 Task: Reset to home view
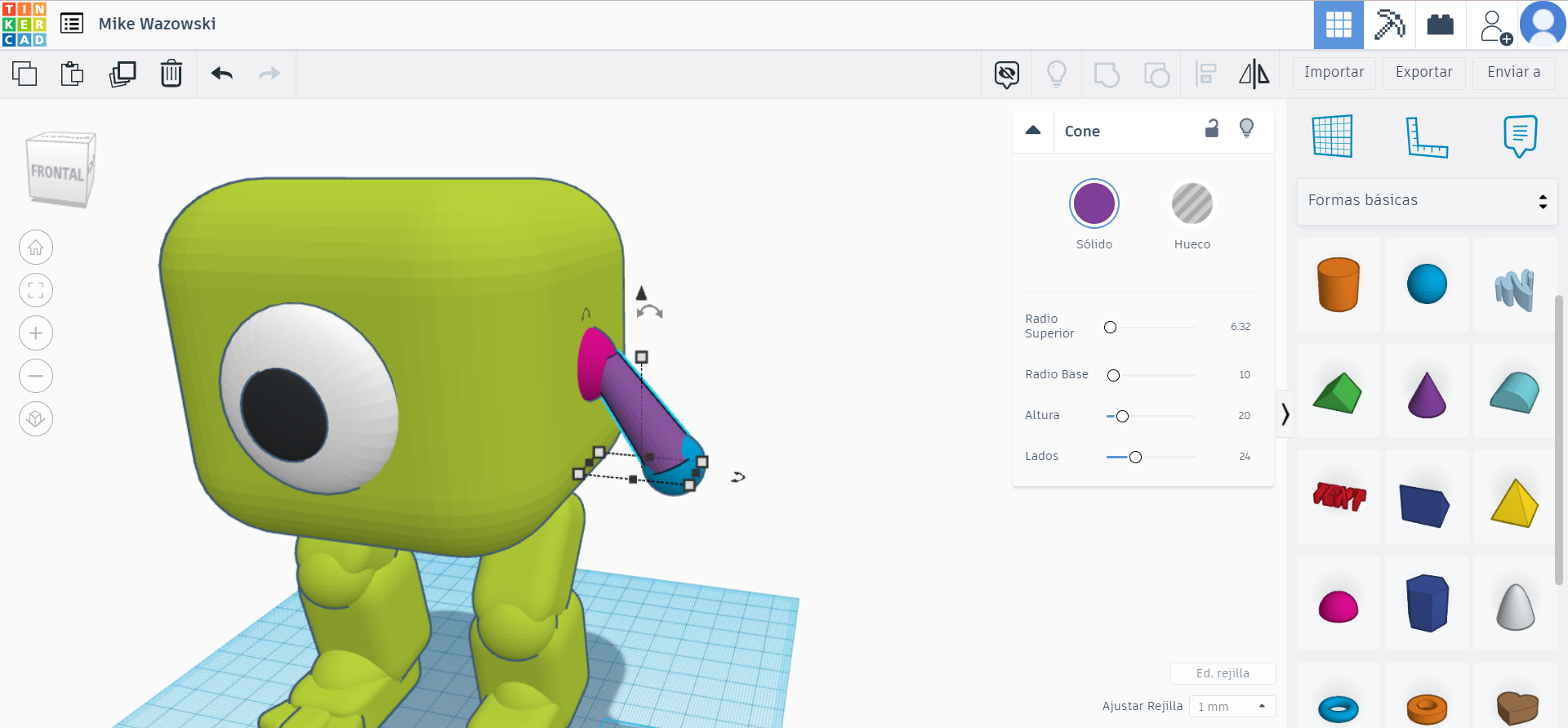point(36,248)
